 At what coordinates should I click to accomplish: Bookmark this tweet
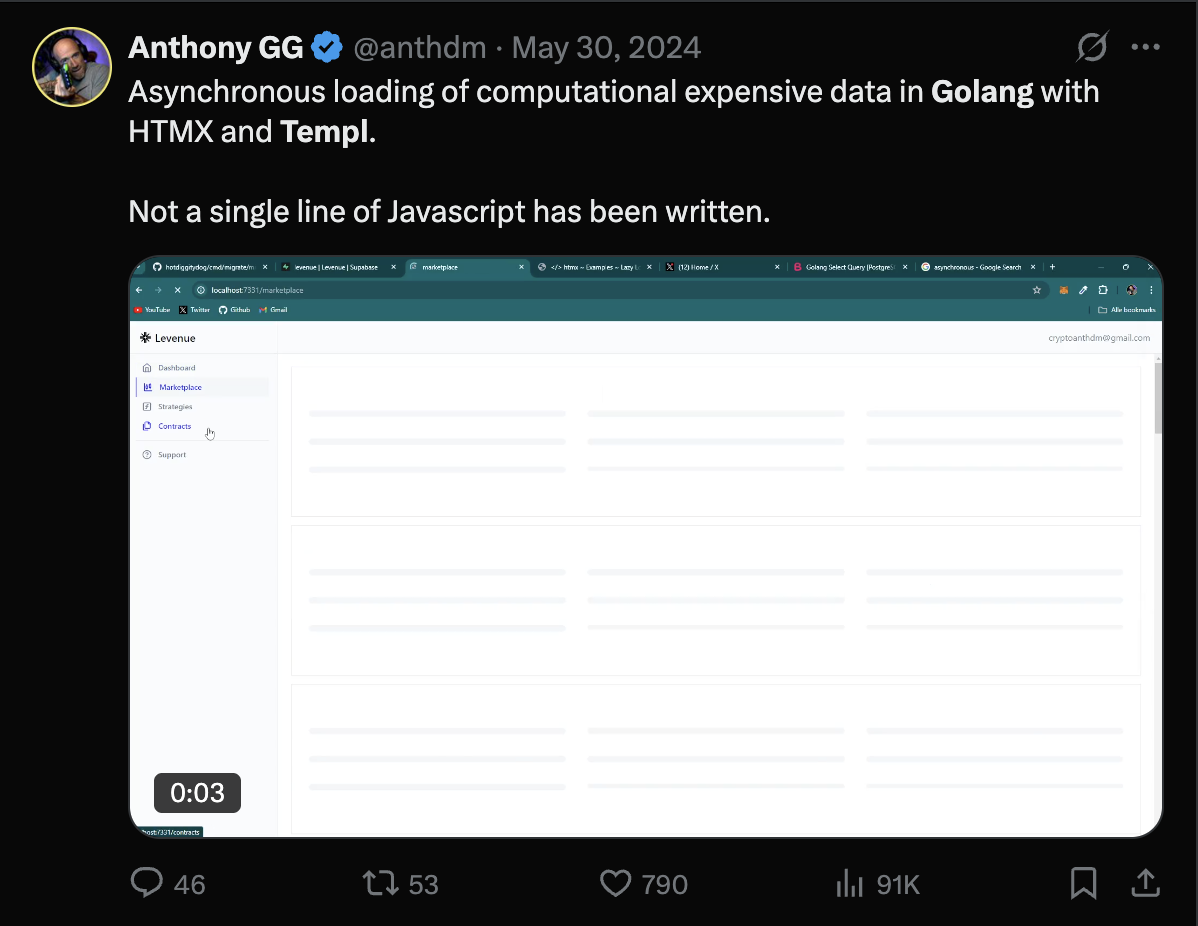(1083, 883)
